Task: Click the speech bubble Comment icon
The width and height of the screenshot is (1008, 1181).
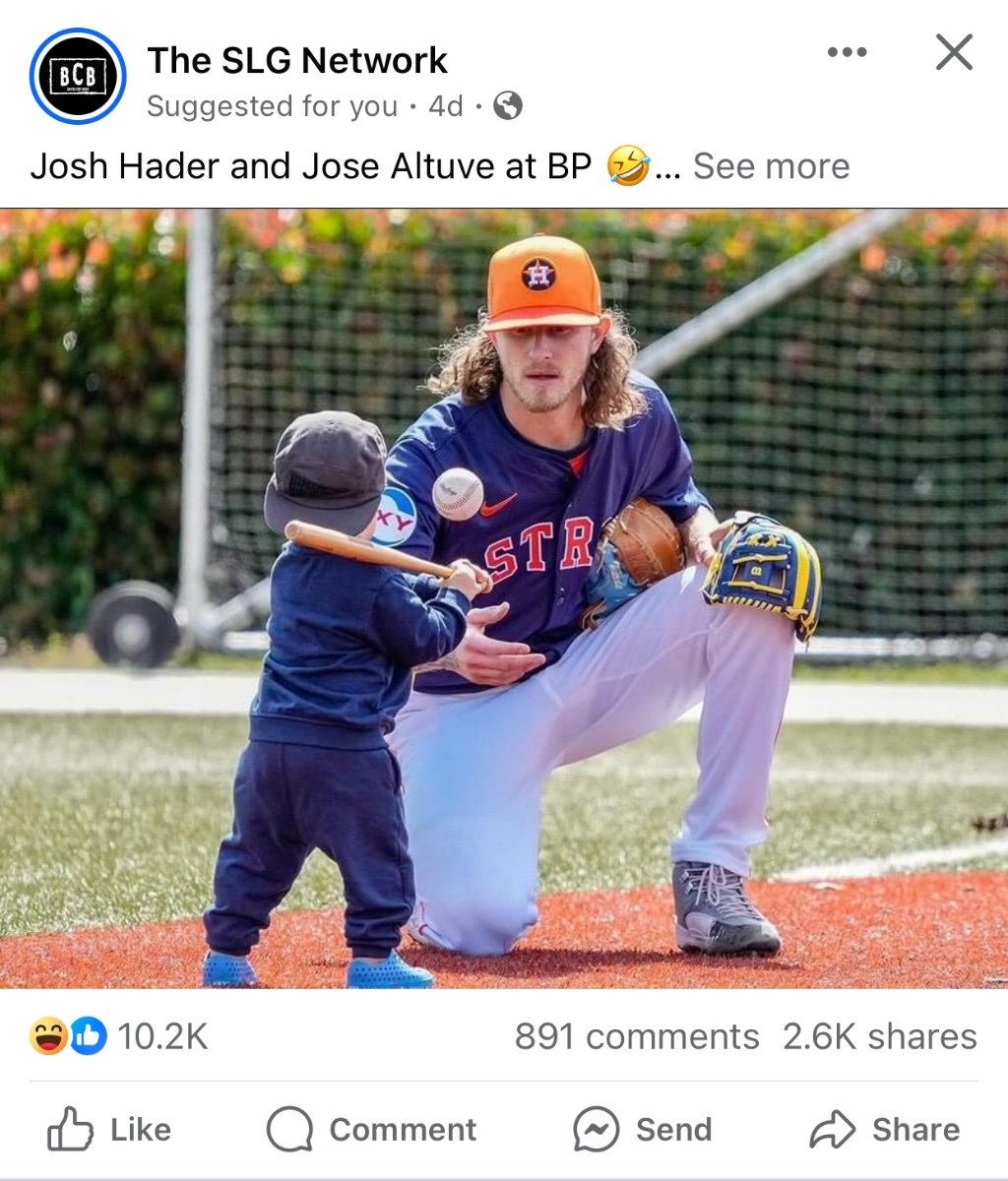Action: coord(289,1129)
